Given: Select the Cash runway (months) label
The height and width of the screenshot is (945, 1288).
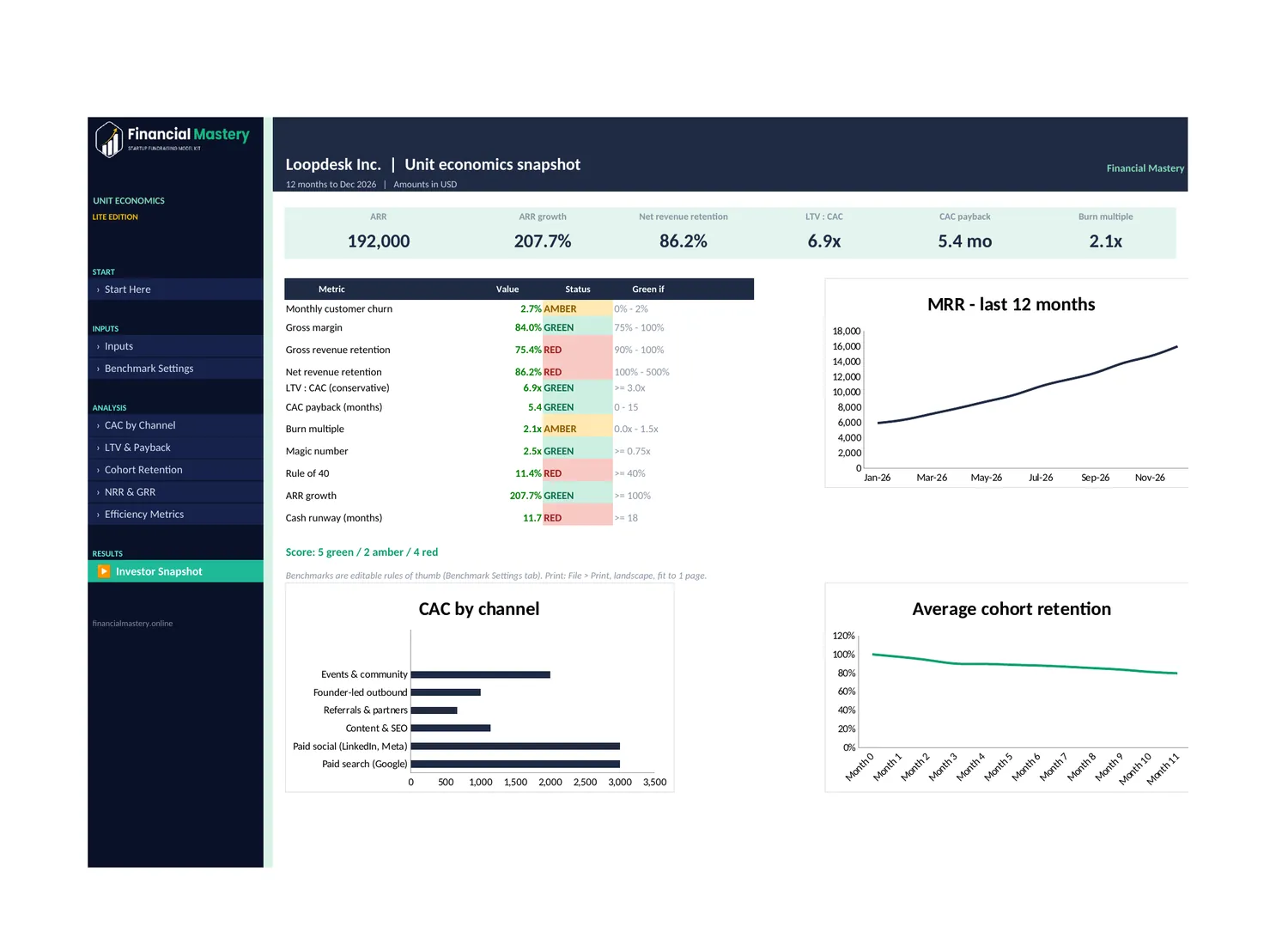Looking at the screenshot, I should pos(334,519).
